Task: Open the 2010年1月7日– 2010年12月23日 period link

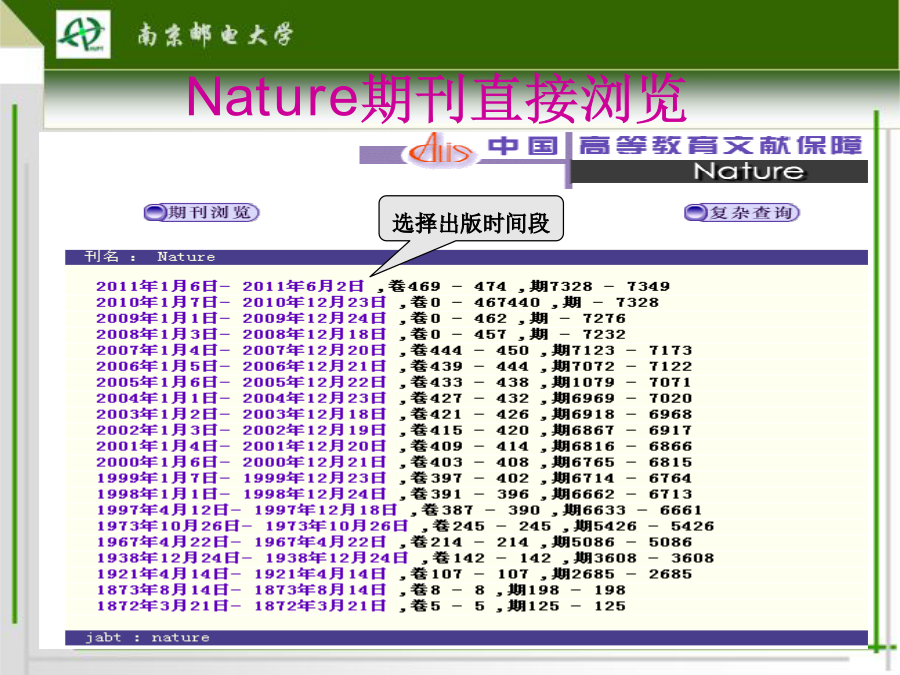Action: click(x=241, y=302)
